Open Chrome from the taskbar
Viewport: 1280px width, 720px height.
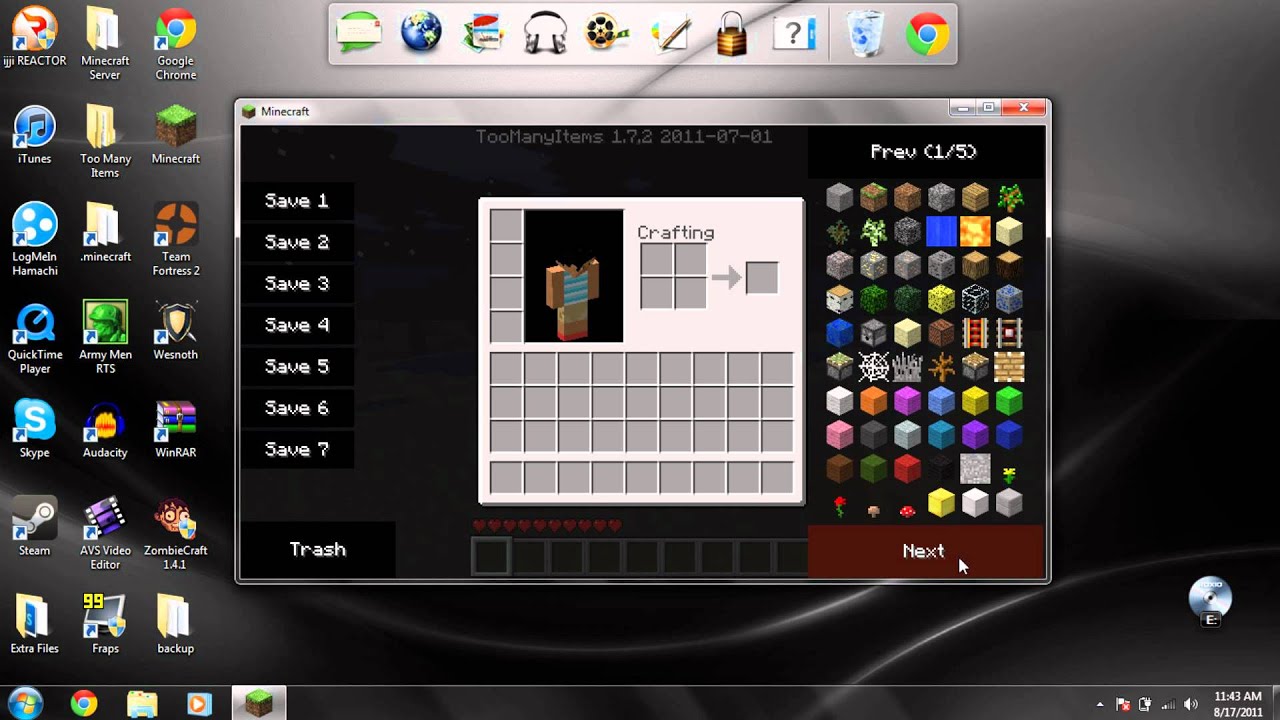coord(84,704)
